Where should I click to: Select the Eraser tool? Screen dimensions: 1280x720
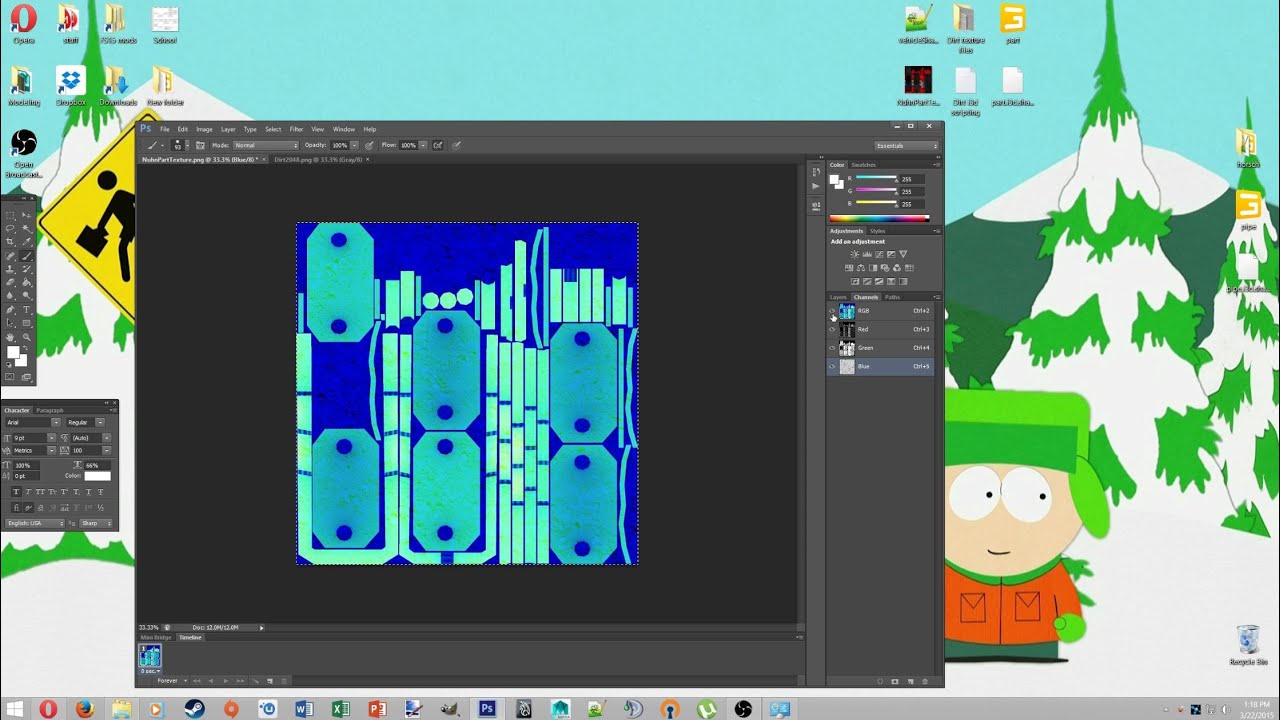click(10, 283)
